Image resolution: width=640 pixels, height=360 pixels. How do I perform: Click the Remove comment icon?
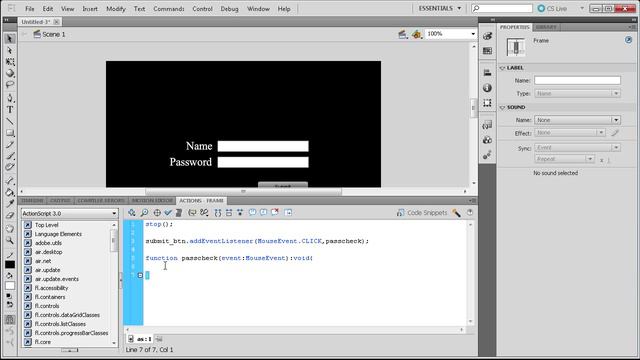275,212
